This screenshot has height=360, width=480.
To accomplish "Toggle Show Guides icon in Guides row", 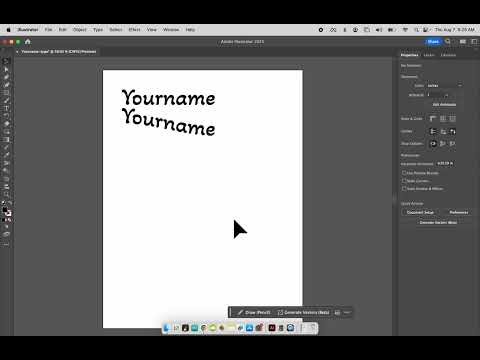I will pyautogui.click(x=433, y=131).
